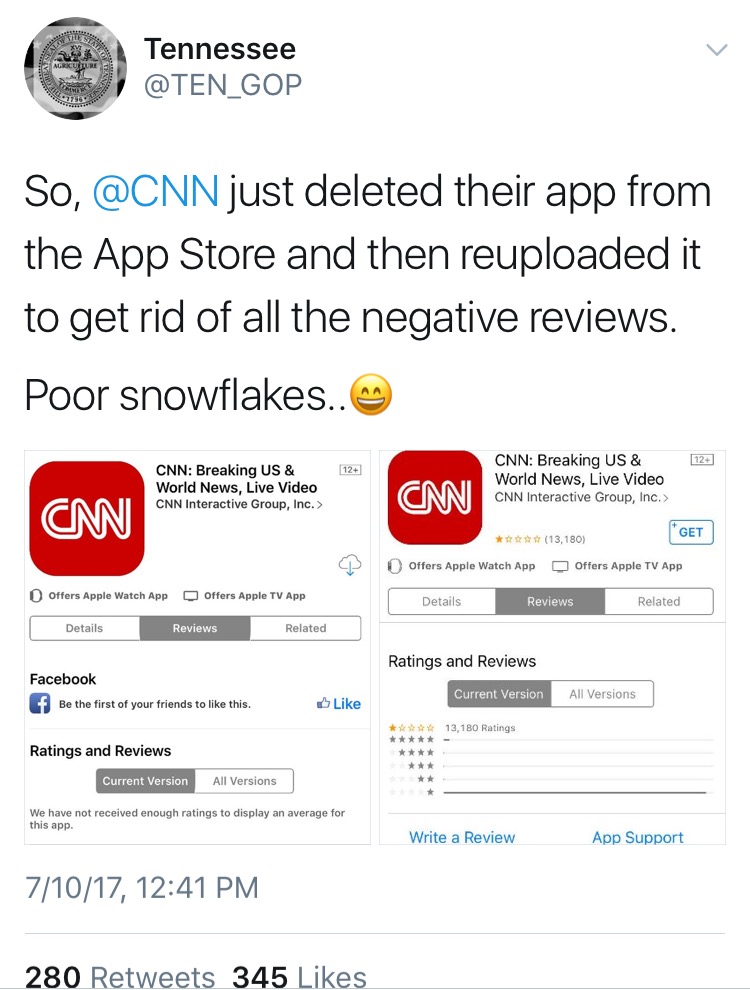
Task: Open the tweet options chevron menu
Action: [717, 49]
